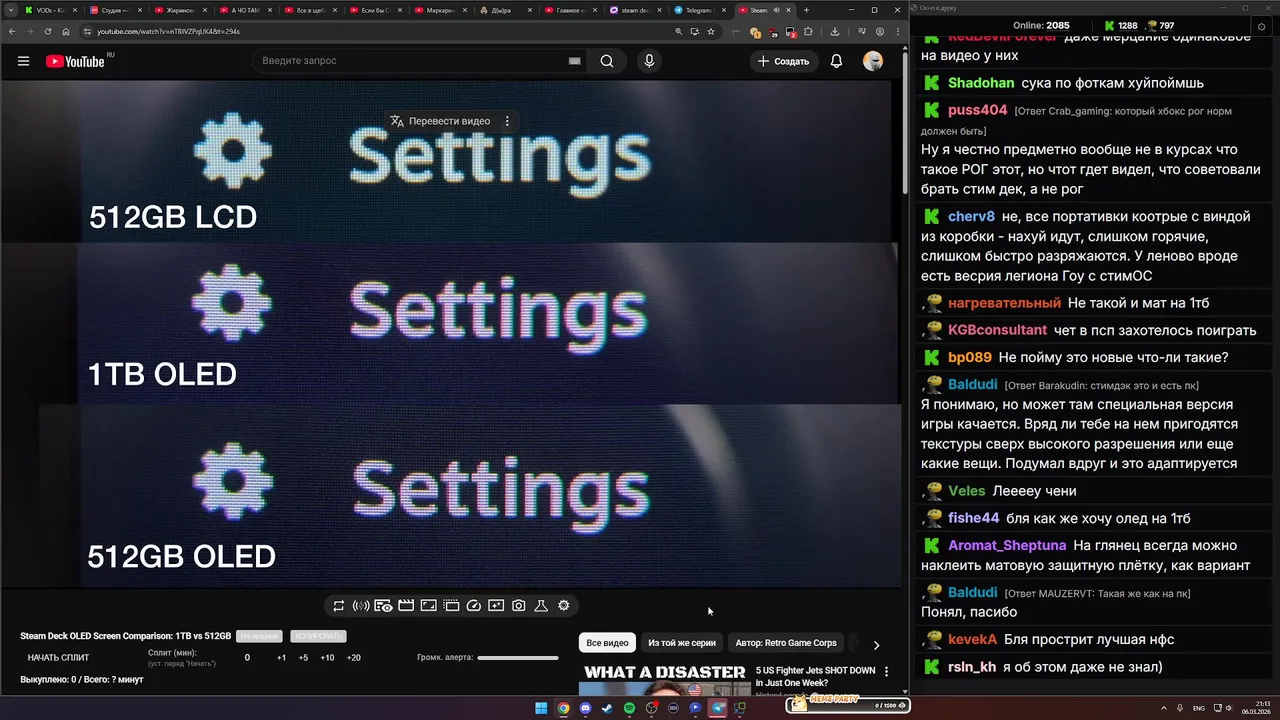This screenshot has height=720, width=1280.
Task: Open more options beside Перевести видео
Action: 507,121
